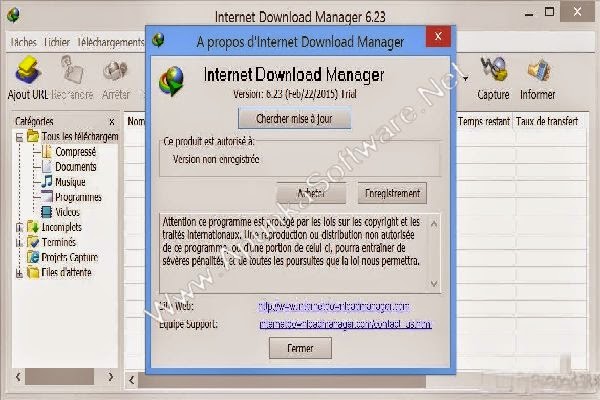Click the Reprendre toolbar icon
Viewport: 600px width, 400px height.
pos(73,70)
